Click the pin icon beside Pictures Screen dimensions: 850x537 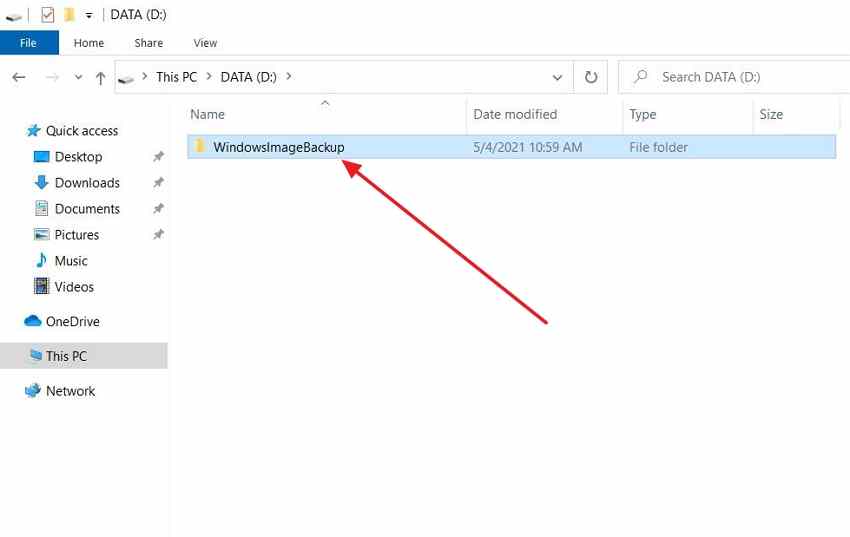158,235
